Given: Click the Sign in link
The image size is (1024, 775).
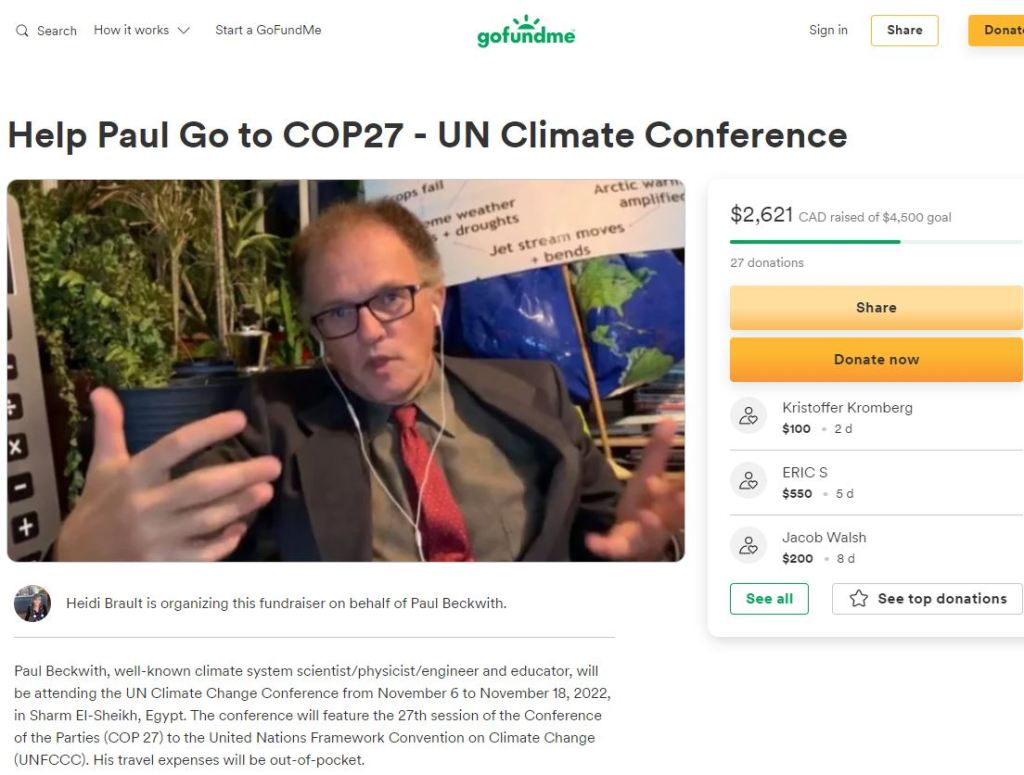Looking at the screenshot, I should [828, 30].
